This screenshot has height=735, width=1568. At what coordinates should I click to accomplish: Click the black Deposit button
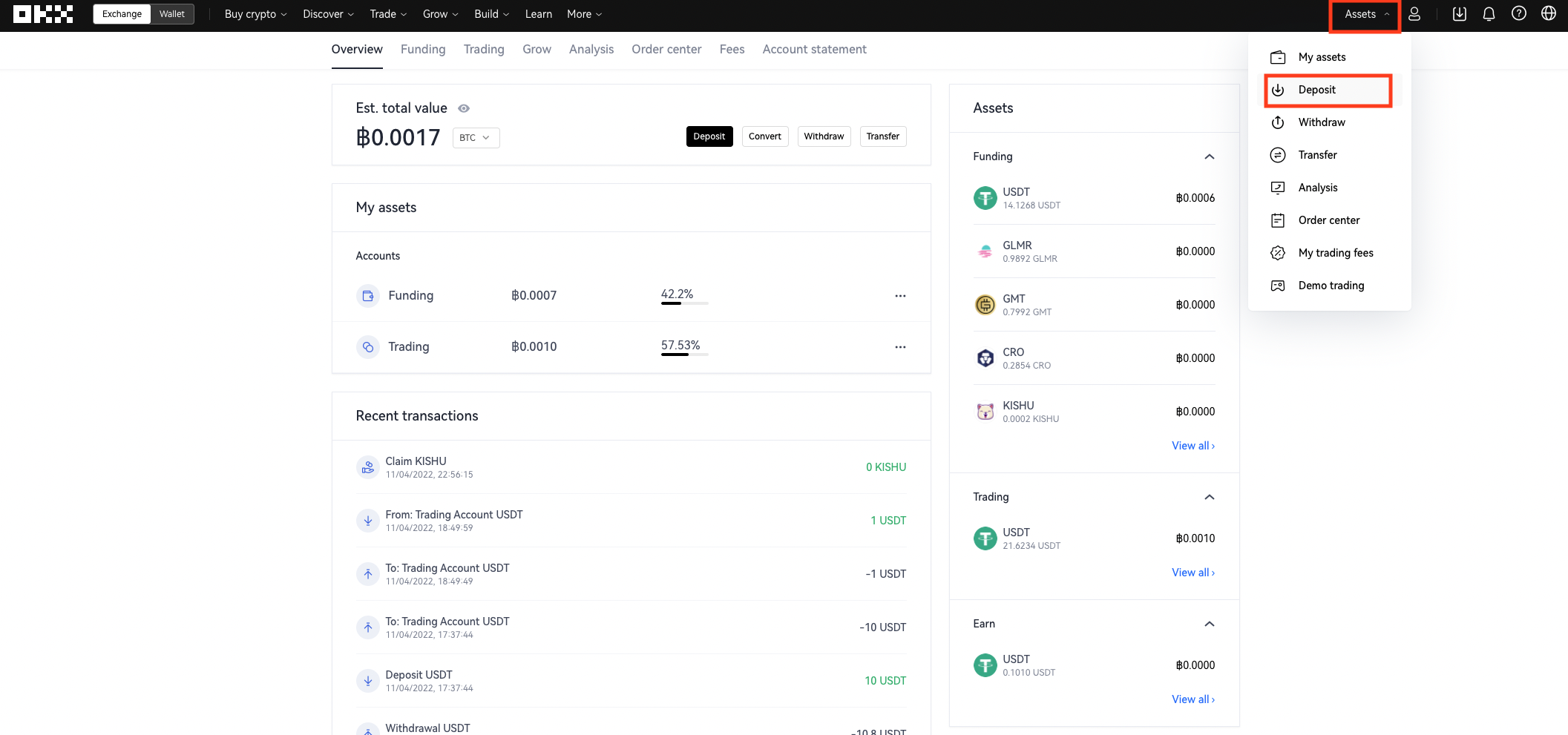[709, 136]
